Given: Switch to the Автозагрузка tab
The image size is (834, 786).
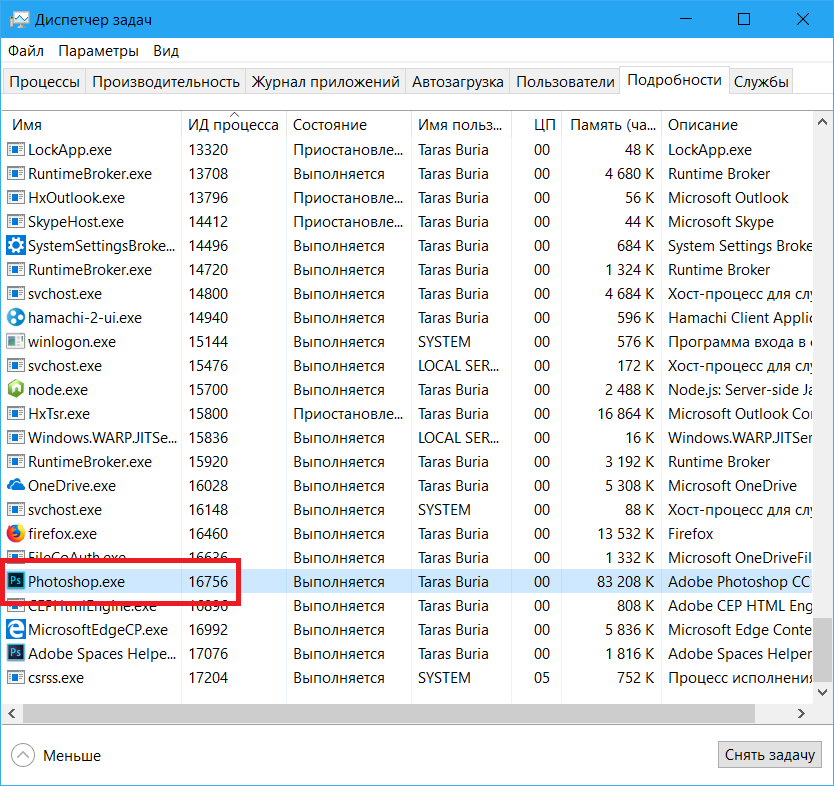Looking at the screenshot, I should point(457,81).
